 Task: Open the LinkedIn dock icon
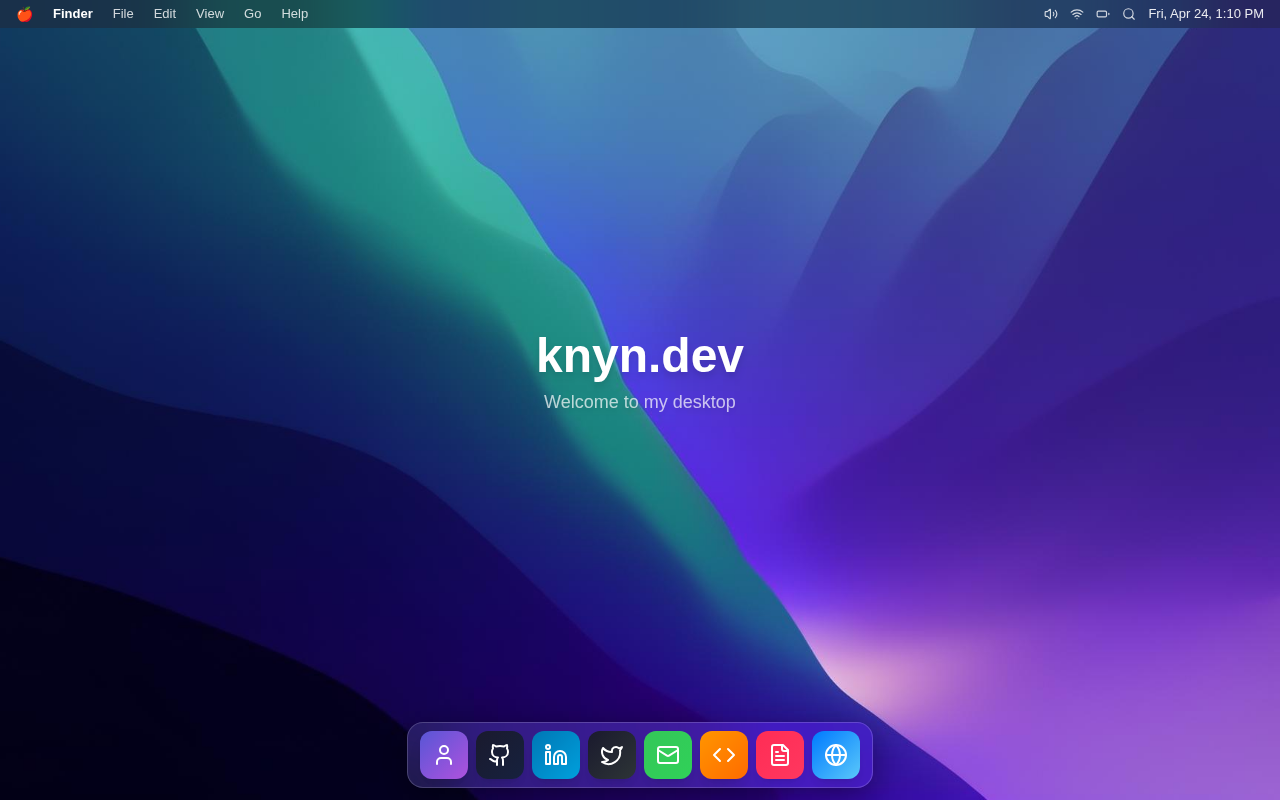[x=556, y=755]
